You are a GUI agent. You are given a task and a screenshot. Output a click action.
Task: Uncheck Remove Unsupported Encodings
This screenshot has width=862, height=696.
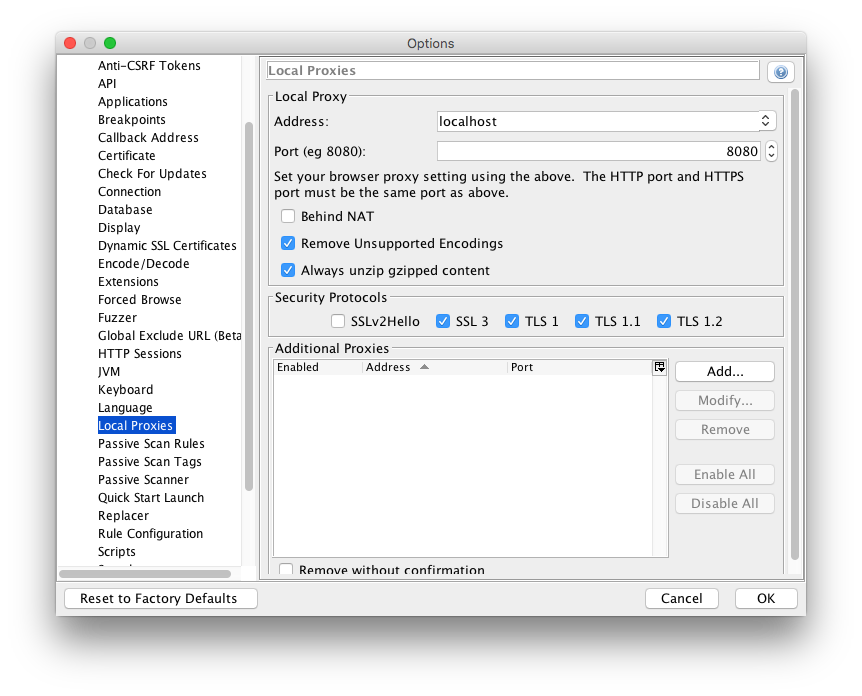(288, 243)
